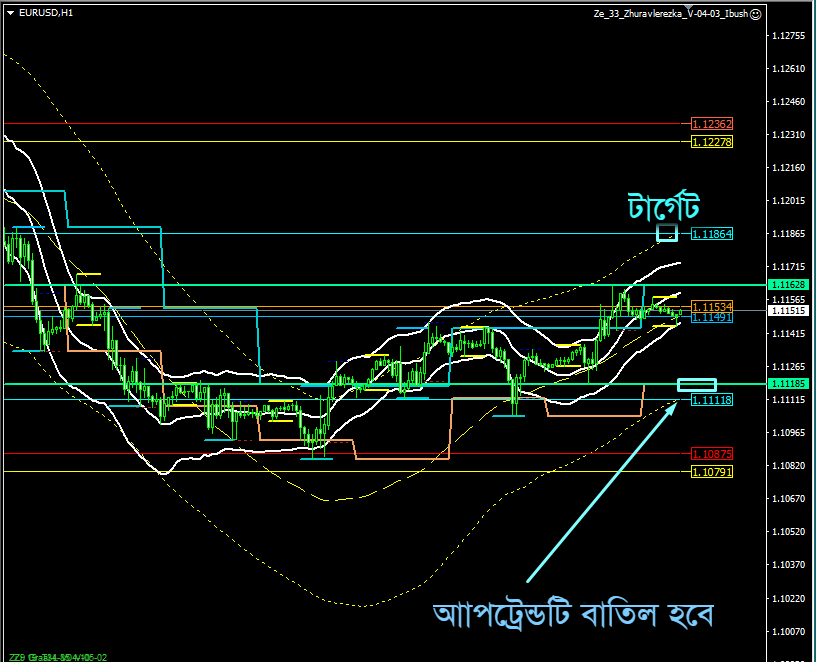Select the red 1.12362 price label
The width and height of the screenshot is (816, 662).
(x=712, y=124)
